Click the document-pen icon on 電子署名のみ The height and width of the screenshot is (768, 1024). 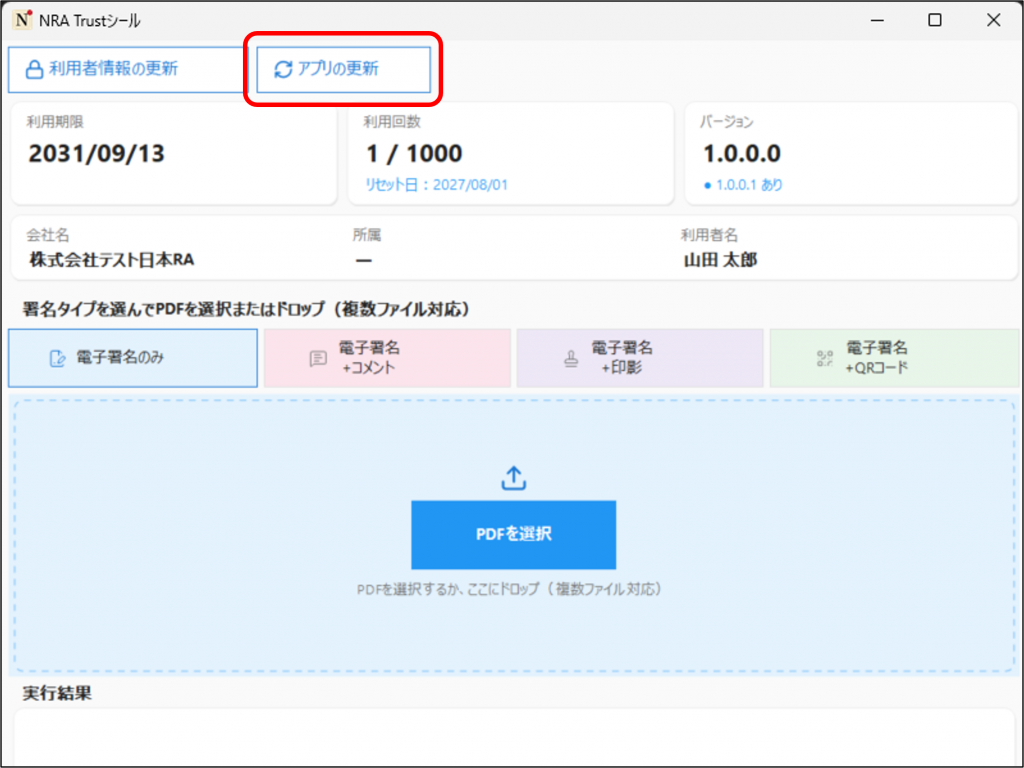coord(57,358)
